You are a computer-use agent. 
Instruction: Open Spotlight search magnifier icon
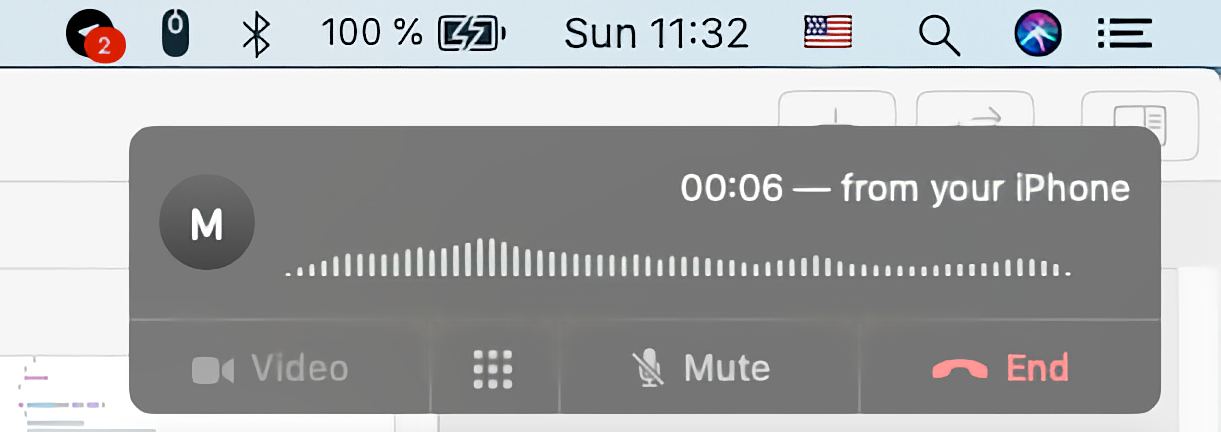tap(938, 36)
